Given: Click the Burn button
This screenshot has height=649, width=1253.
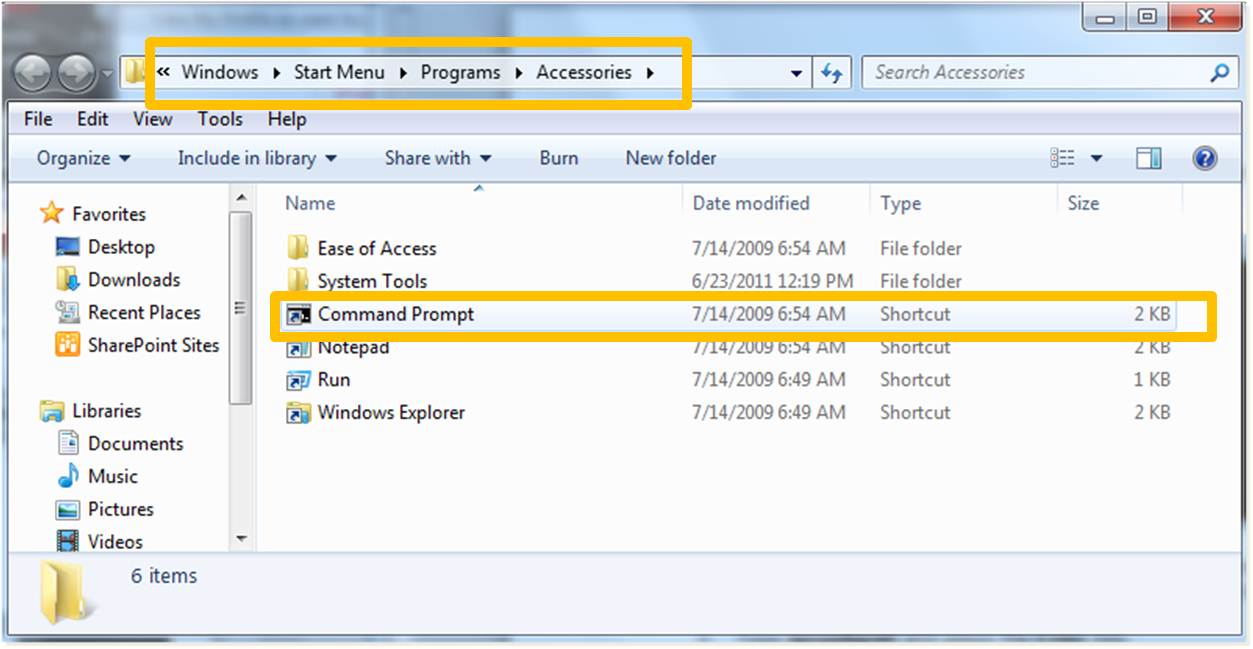Looking at the screenshot, I should point(558,158).
